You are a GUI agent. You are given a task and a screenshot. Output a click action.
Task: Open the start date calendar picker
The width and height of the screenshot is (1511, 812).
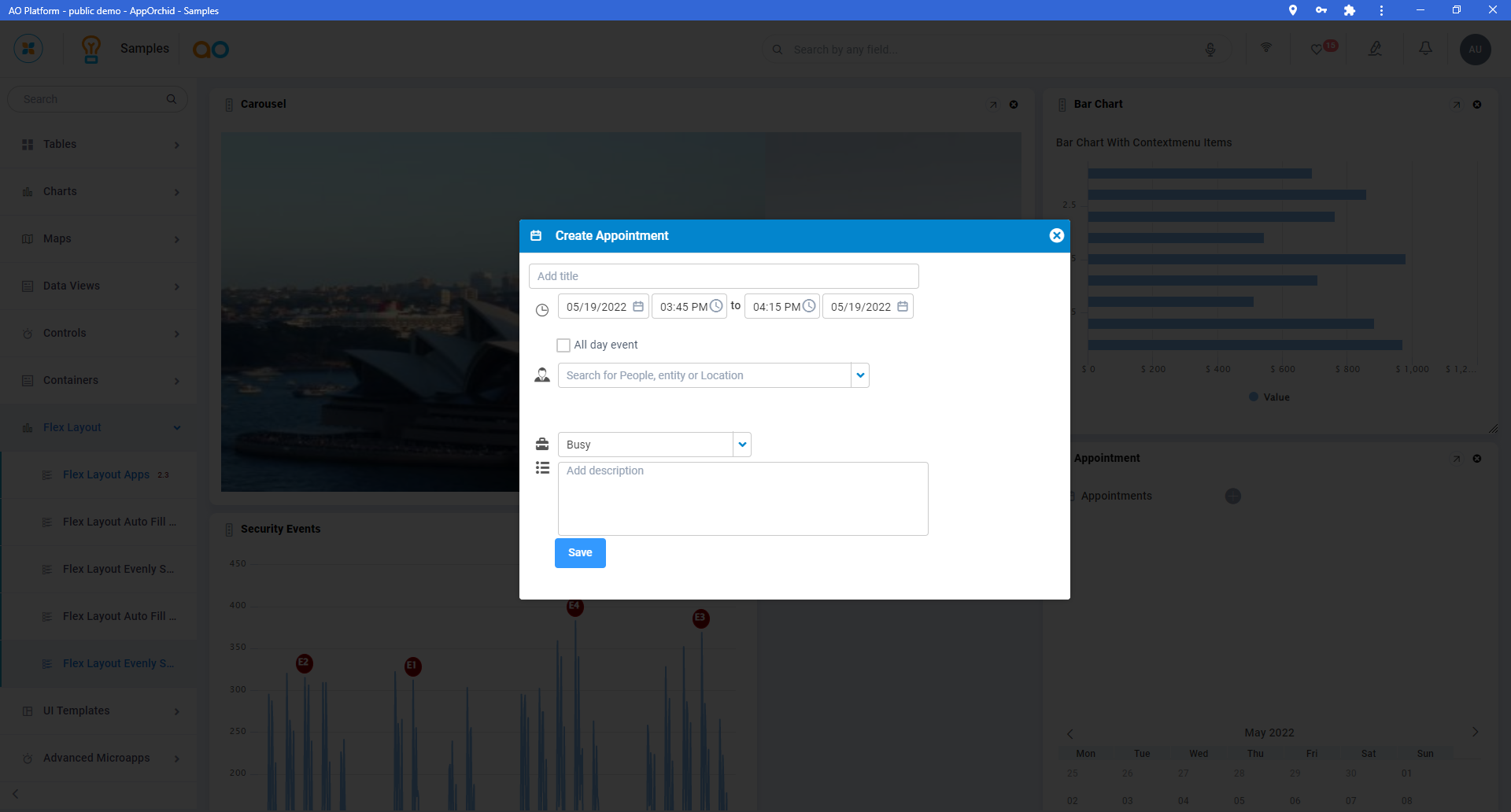click(x=638, y=307)
